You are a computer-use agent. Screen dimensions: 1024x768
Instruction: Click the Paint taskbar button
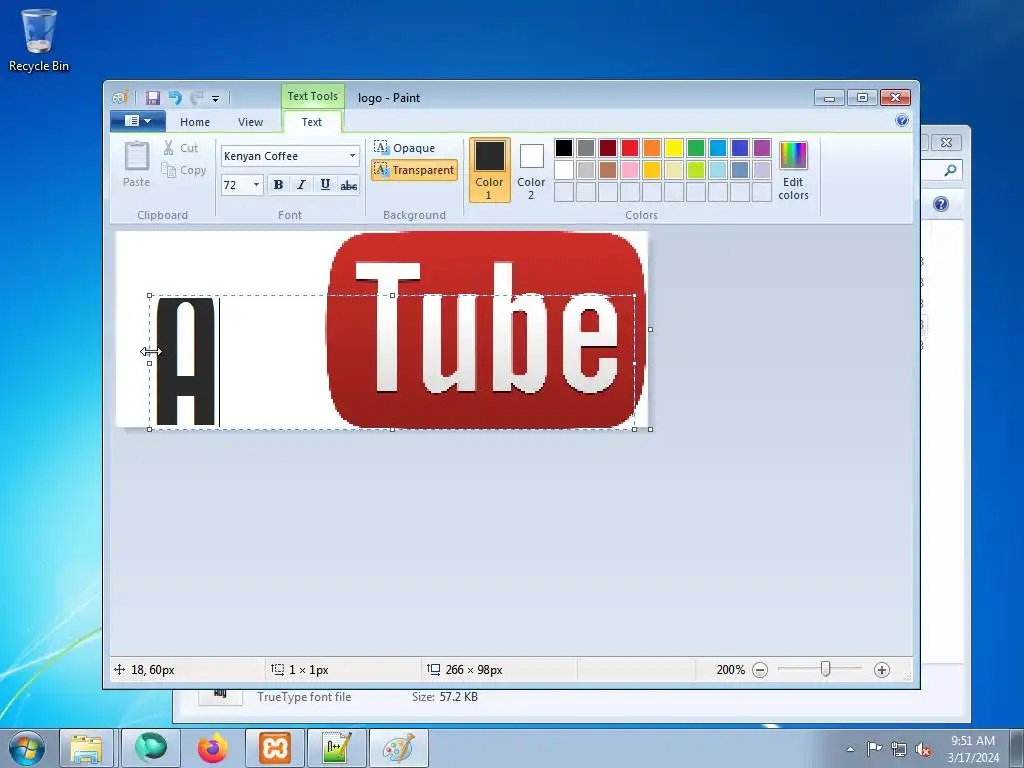pos(399,748)
